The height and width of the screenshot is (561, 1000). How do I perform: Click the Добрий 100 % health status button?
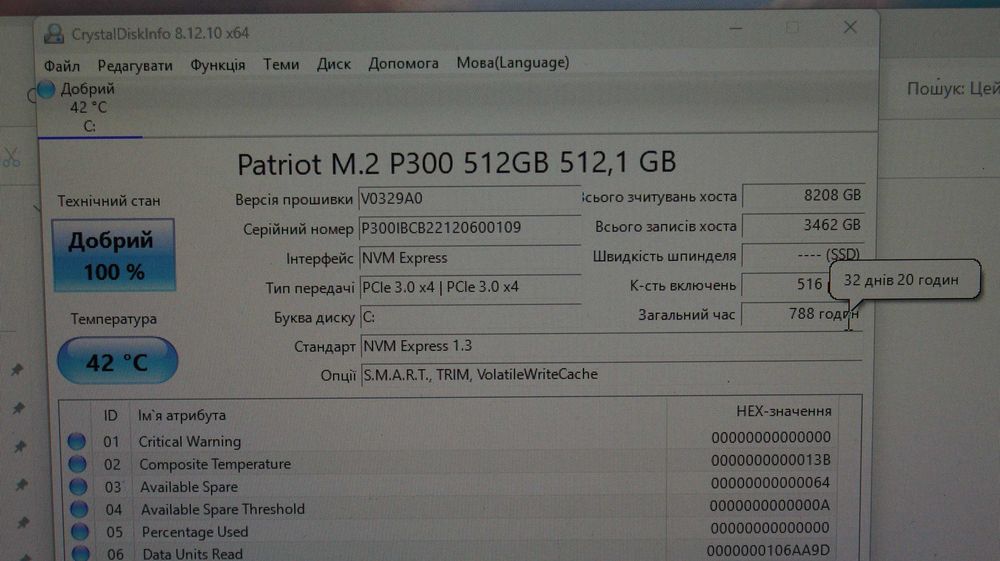point(114,256)
